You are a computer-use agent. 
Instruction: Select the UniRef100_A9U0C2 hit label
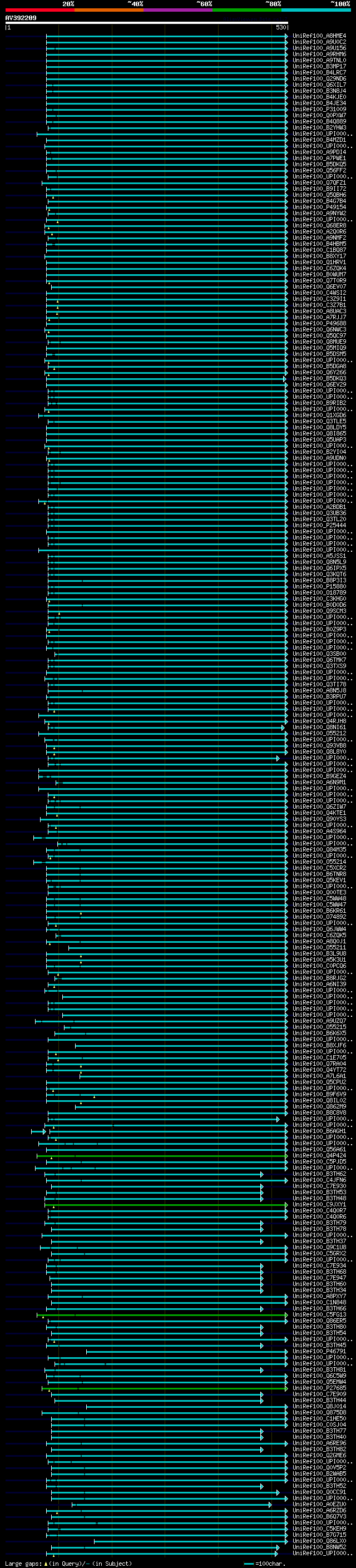319,42
